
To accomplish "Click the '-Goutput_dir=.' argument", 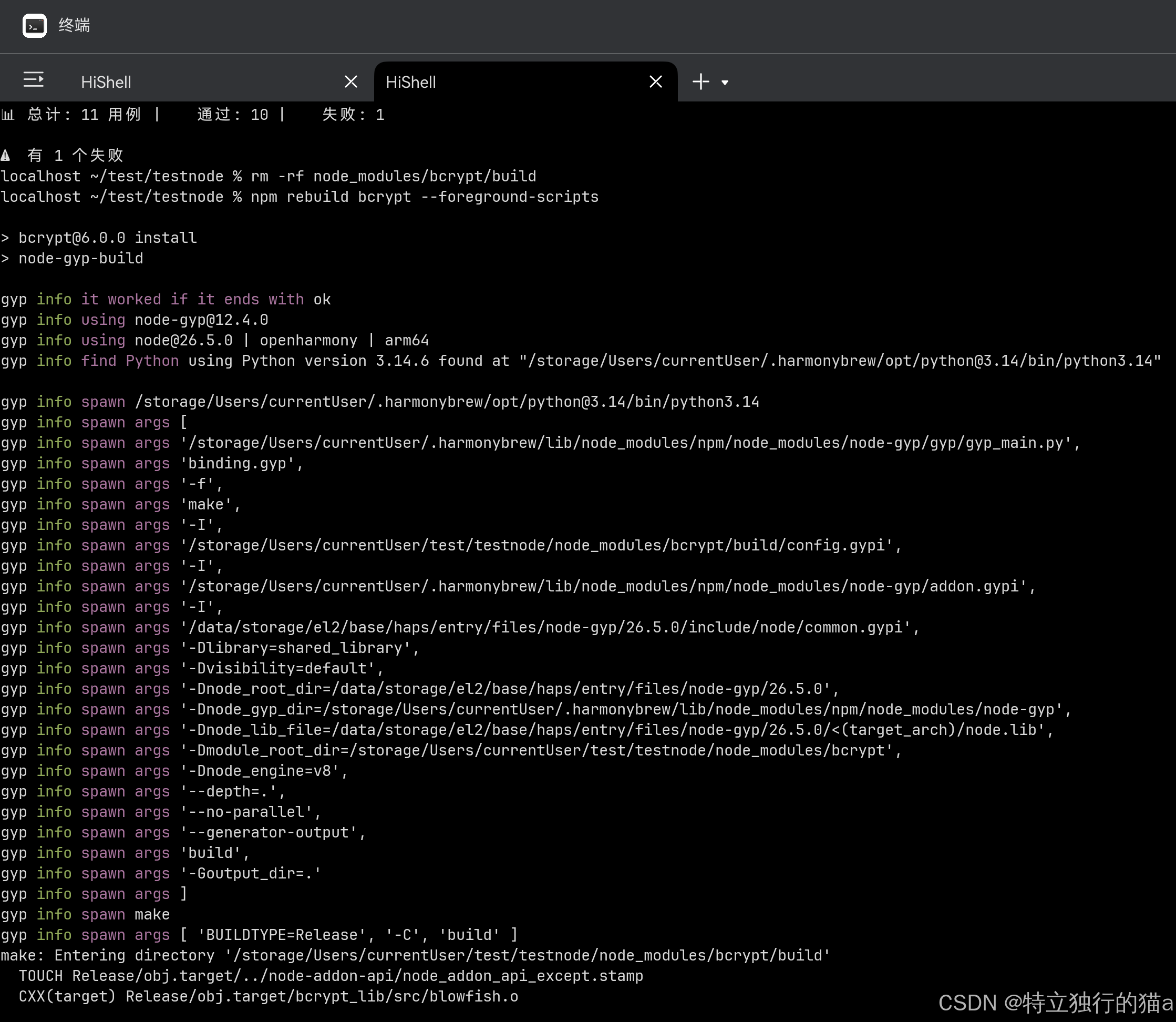I will [x=251, y=874].
